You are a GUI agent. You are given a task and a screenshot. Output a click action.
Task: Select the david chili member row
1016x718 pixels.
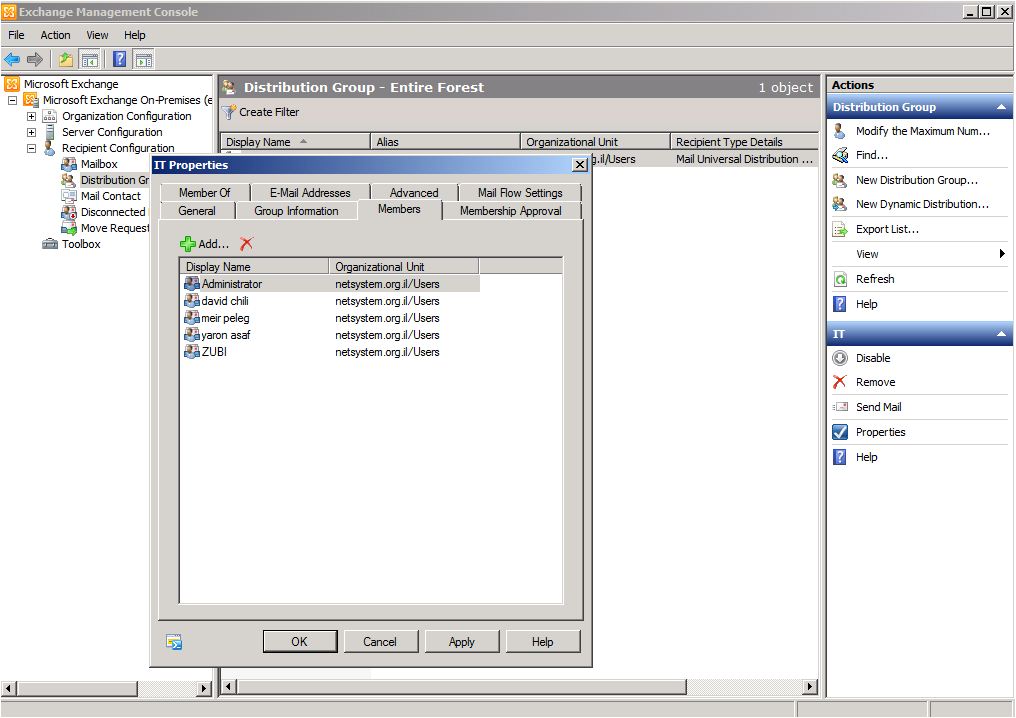click(330, 301)
